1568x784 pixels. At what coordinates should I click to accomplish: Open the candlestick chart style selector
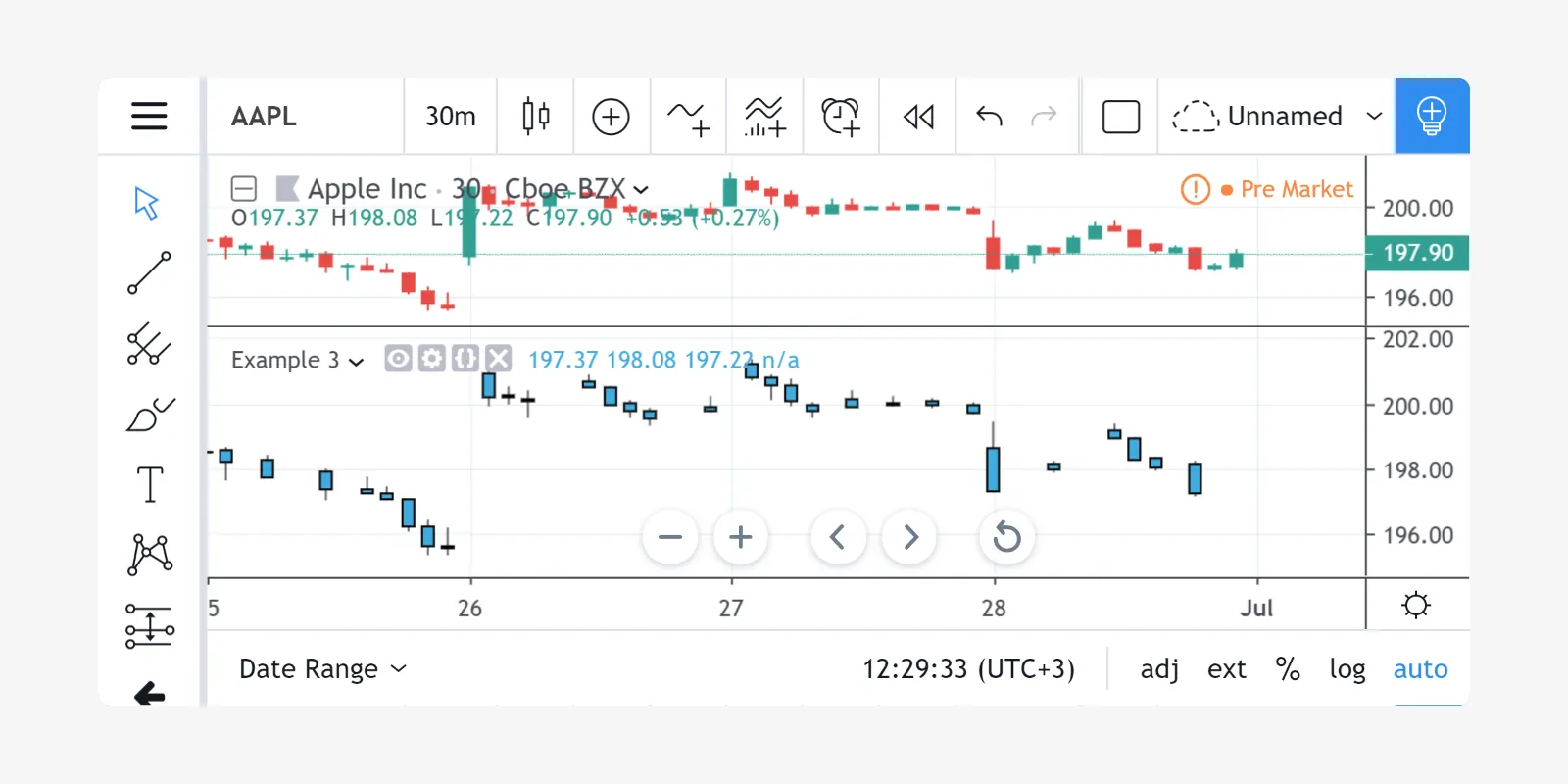coord(535,117)
